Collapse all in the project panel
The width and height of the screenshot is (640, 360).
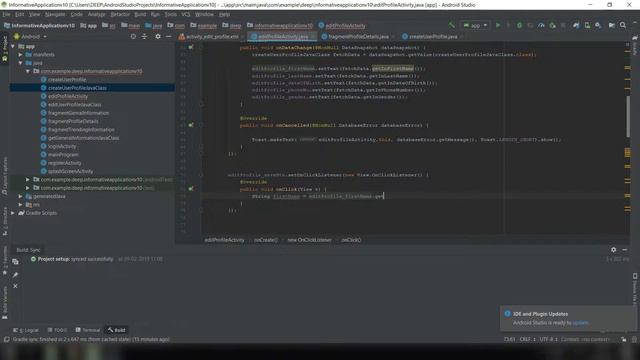pyautogui.click(x=144, y=36)
